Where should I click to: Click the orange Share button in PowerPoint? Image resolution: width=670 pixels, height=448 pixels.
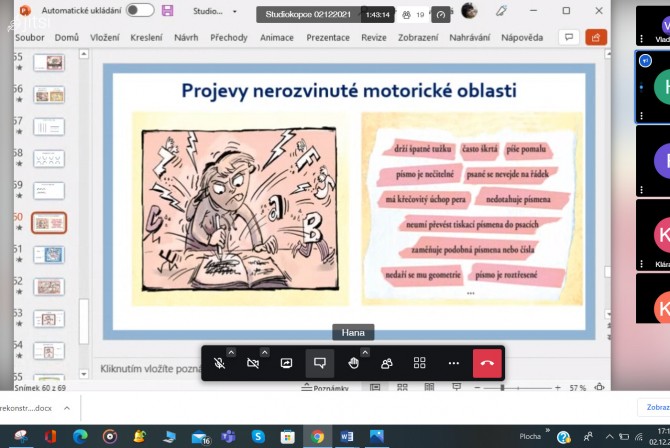pyautogui.click(x=596, y=37)
